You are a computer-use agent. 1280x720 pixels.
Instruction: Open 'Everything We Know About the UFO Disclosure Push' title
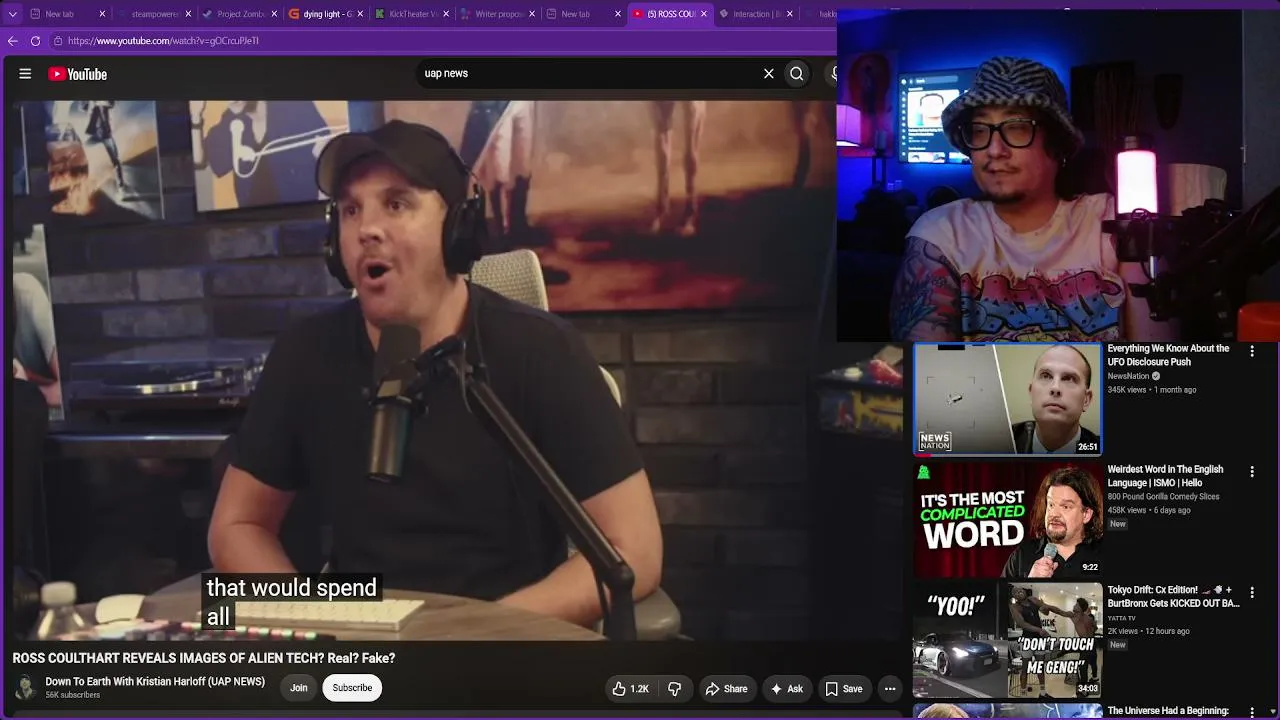pos(1168,355)
